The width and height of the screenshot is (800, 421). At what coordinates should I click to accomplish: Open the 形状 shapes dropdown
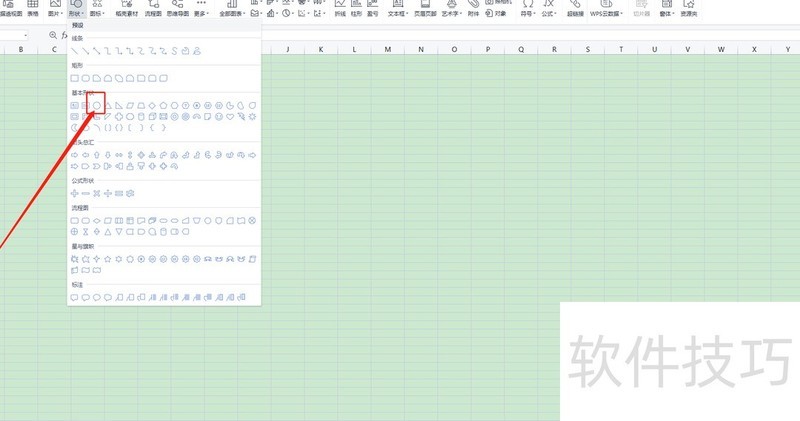click(x=76, y=9)
